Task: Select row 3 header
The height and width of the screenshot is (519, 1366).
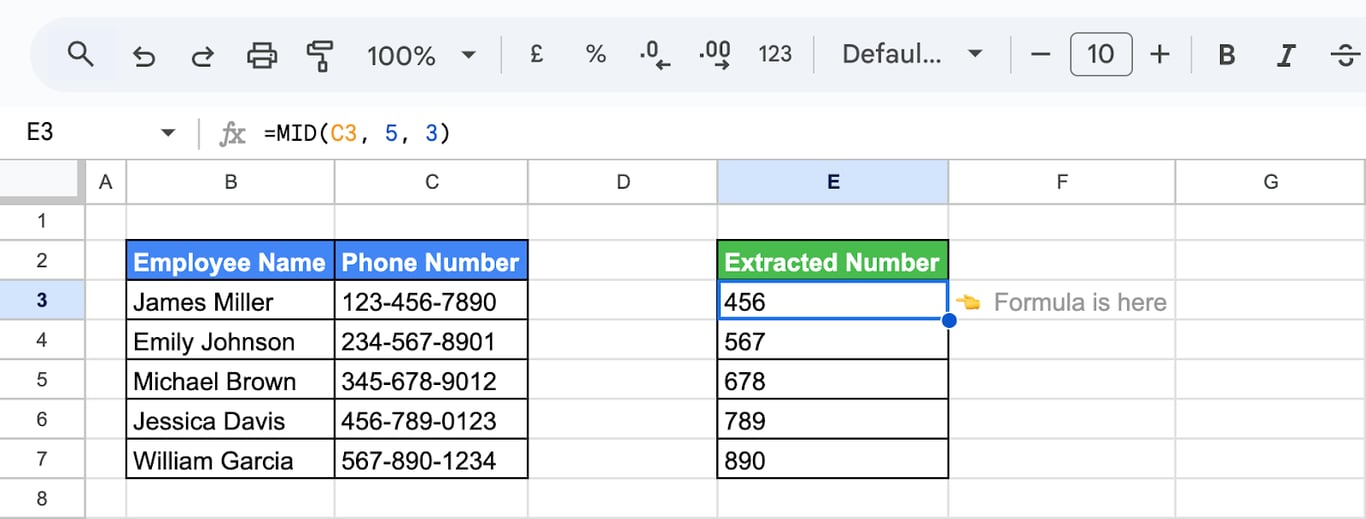Action: [41, 300]
